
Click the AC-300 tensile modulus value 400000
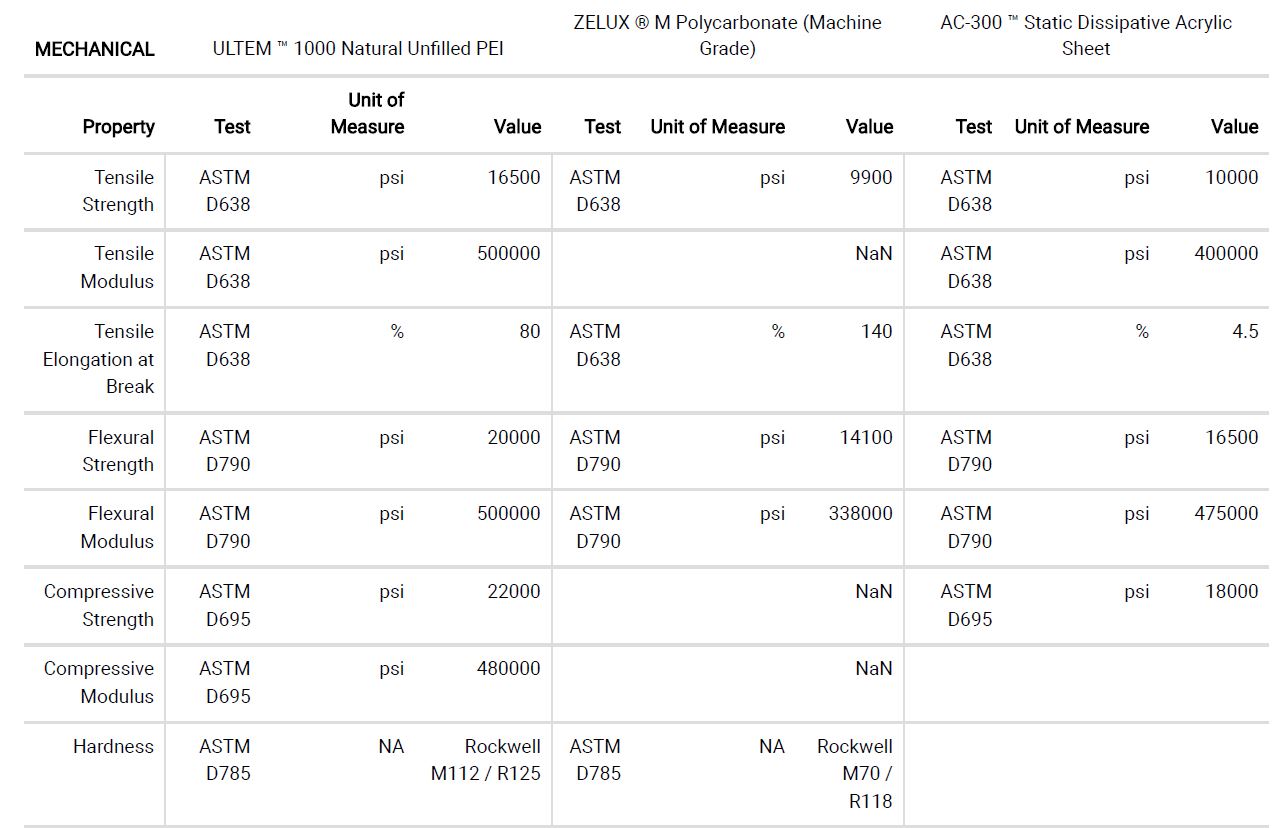point(1226,254)
